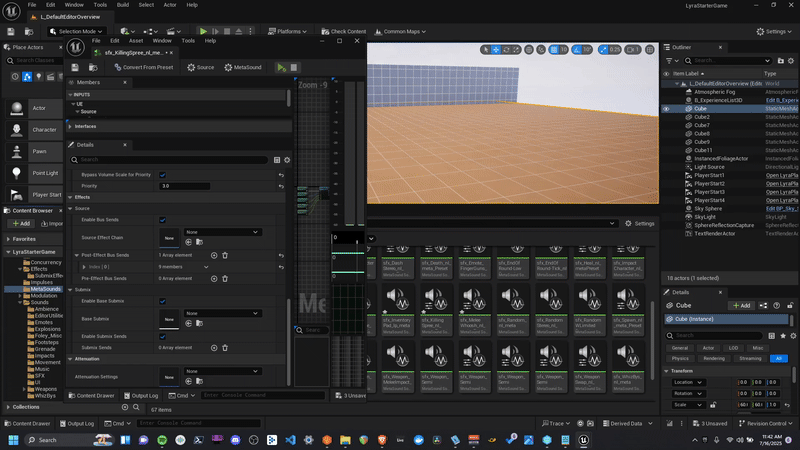The image size is (800, 450).
Task: Remove all Post-Effect Bus Sends elements with trash icon
Action: (225, 255)
